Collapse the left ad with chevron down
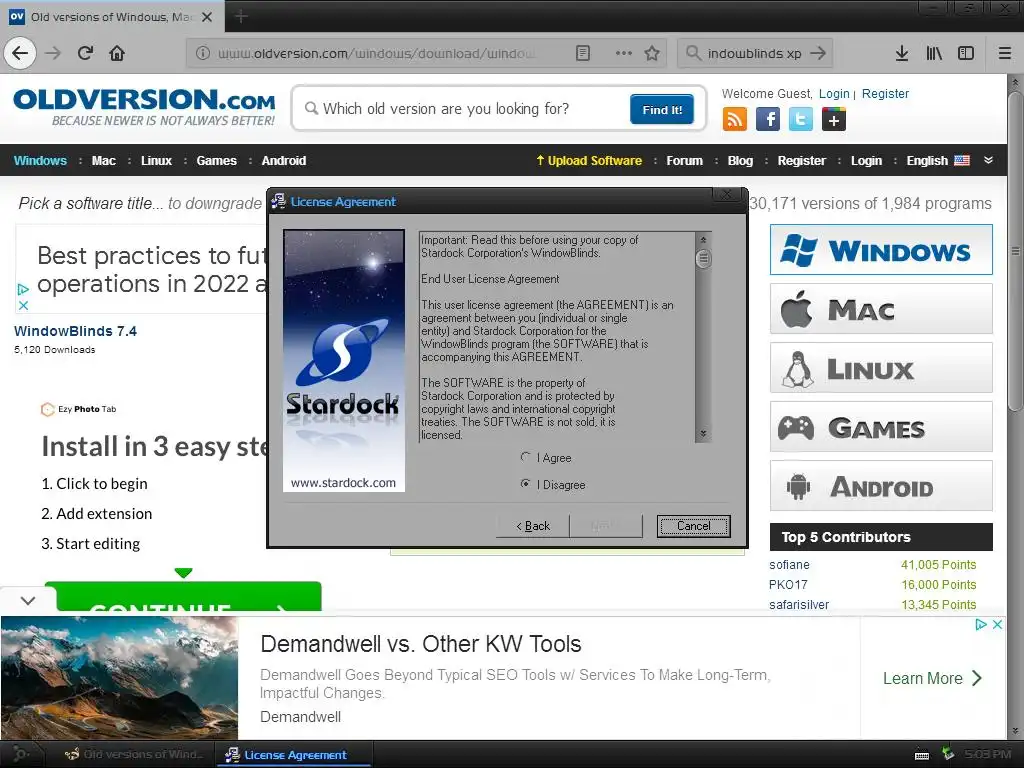 click(27, 600)
